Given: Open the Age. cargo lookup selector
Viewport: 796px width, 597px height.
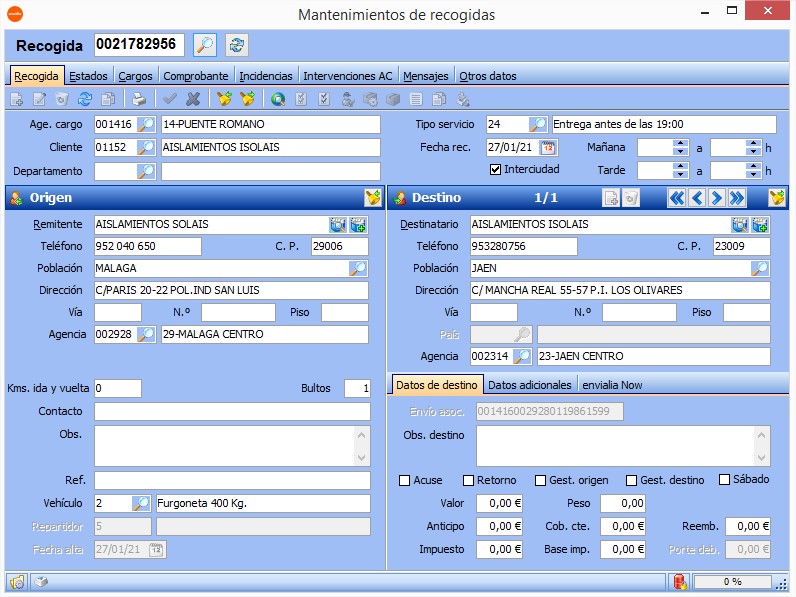Looking at the screenshot, I should click(x=146, y=125).
